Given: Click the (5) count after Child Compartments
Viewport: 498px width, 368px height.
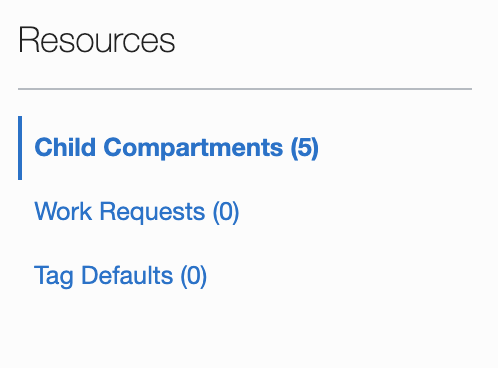Looking at the screenshot, I should tap(304, 148).
